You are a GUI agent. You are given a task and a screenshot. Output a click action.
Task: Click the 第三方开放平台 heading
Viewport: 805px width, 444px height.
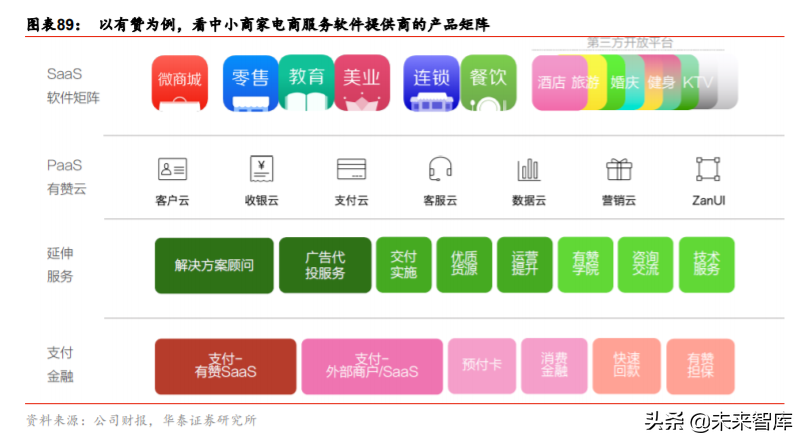pos(629,43)
